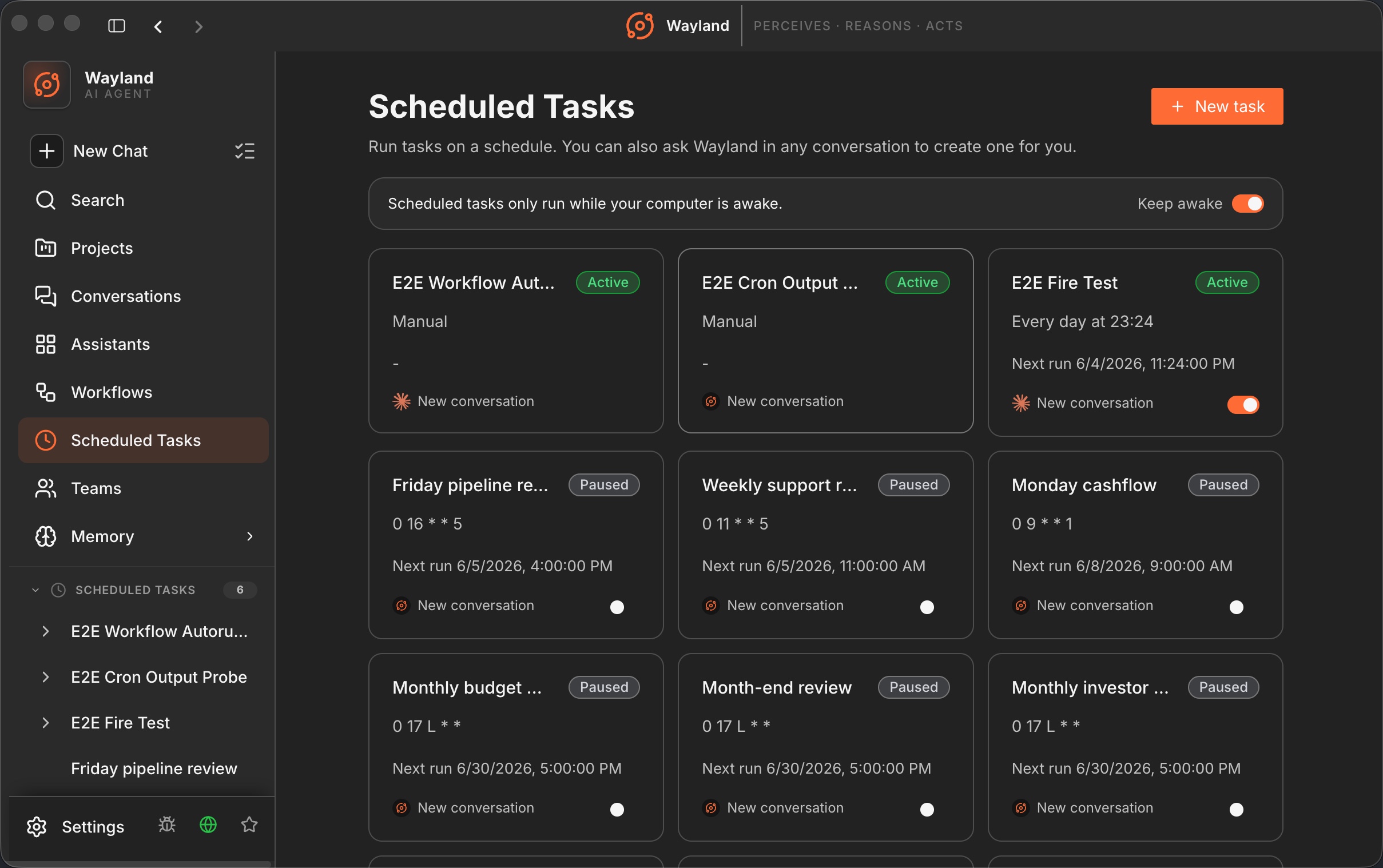Toggle the Keep awake switch
This screenshot has width=1383, height=868.
tap(1247, 204)
